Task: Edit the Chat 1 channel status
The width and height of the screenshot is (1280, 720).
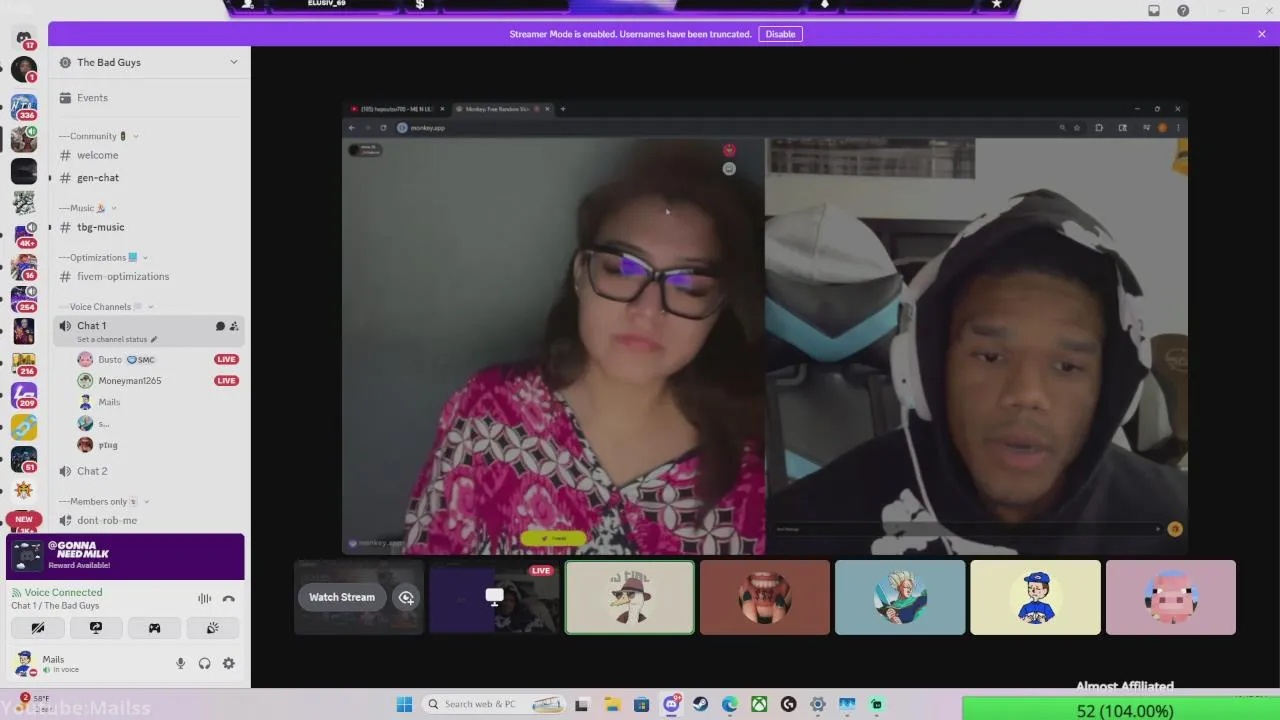Action: (117, 340)
